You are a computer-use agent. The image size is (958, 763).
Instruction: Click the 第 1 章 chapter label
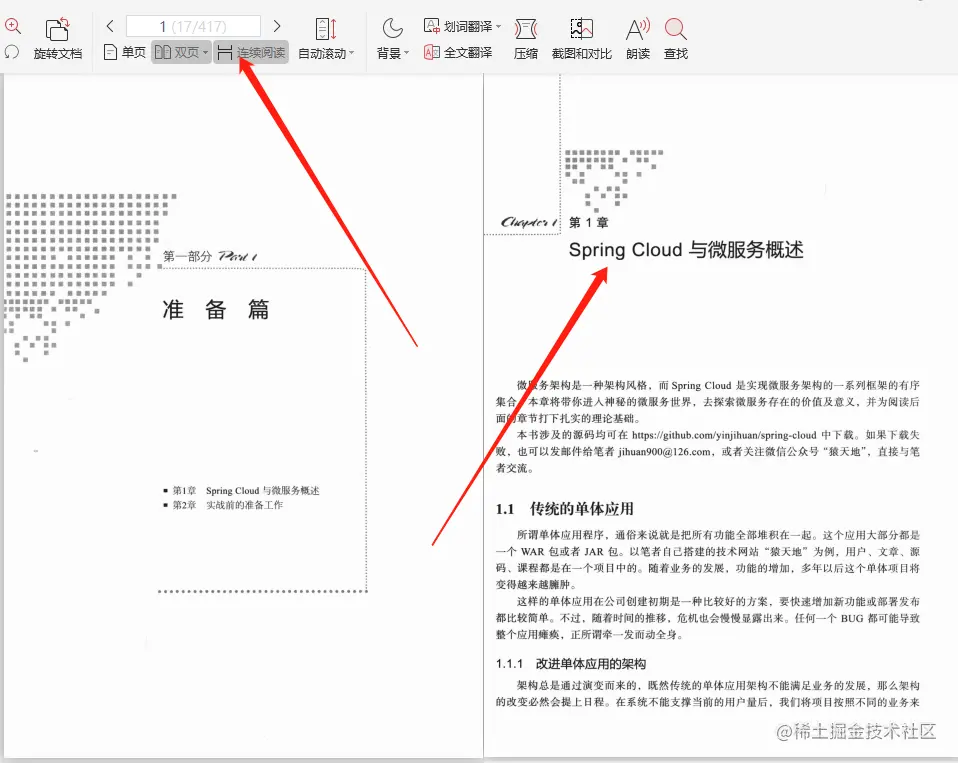(x=588, y=222)
